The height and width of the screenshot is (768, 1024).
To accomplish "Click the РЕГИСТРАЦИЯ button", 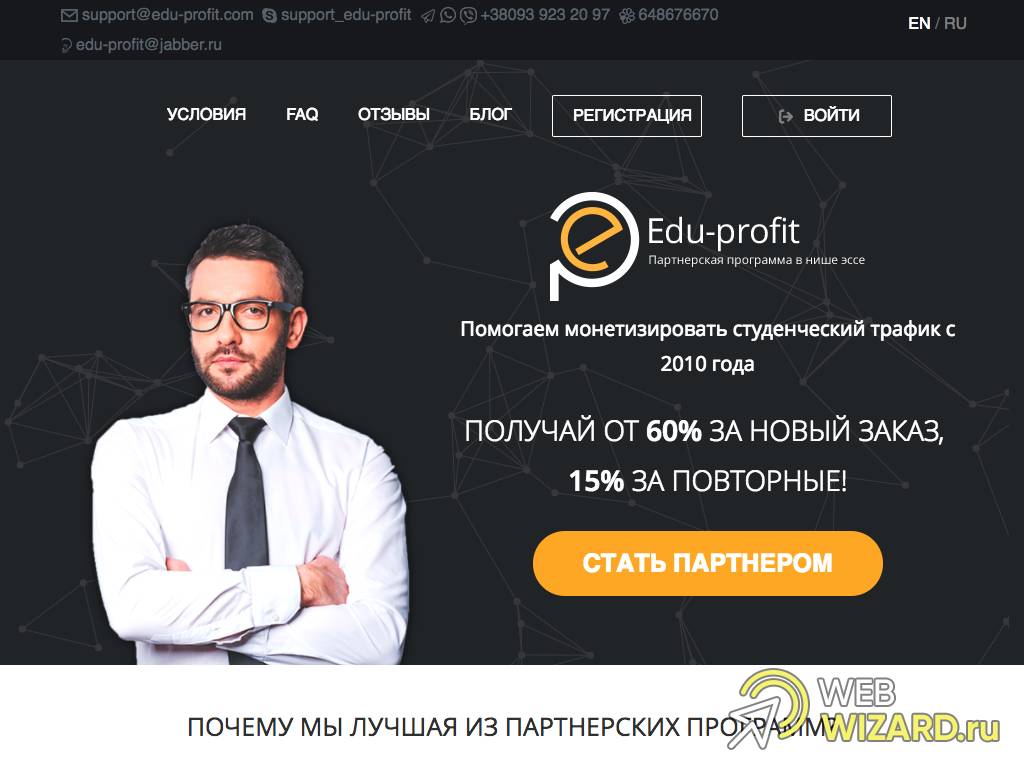I will pyautogui.click(x=627, y=116).
